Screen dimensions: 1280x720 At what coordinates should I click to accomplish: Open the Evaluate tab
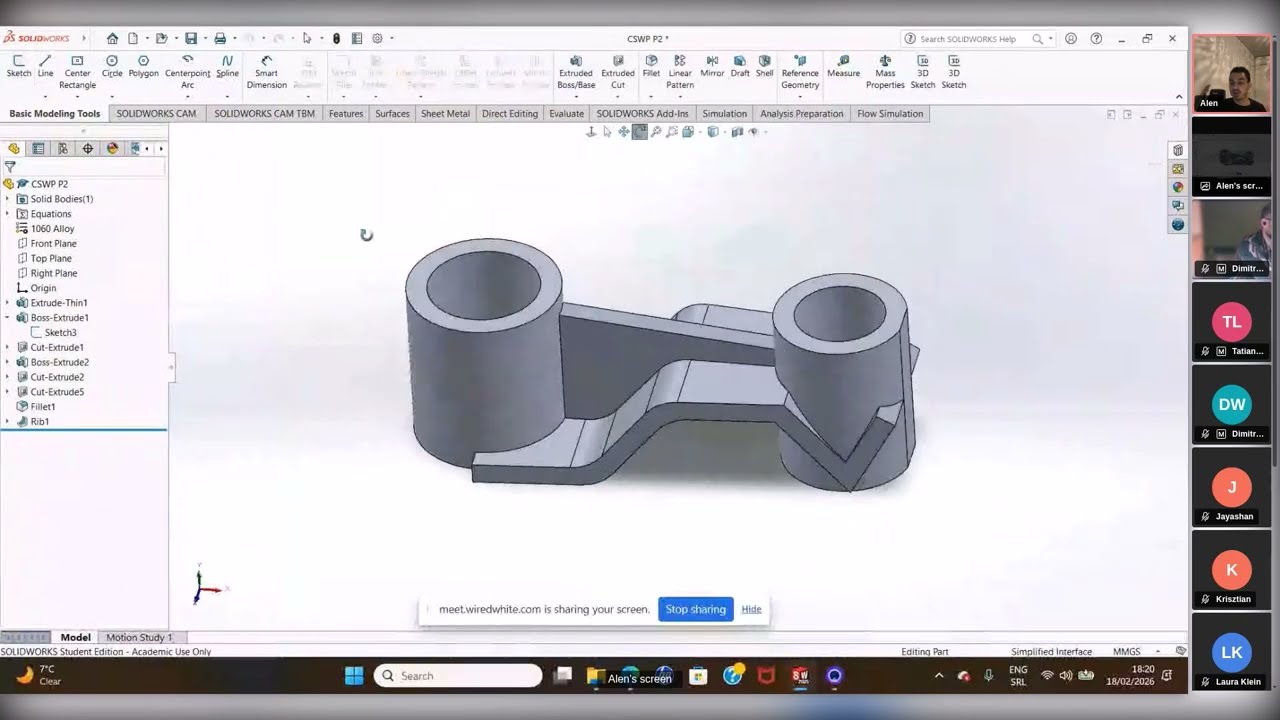(566, 114)
